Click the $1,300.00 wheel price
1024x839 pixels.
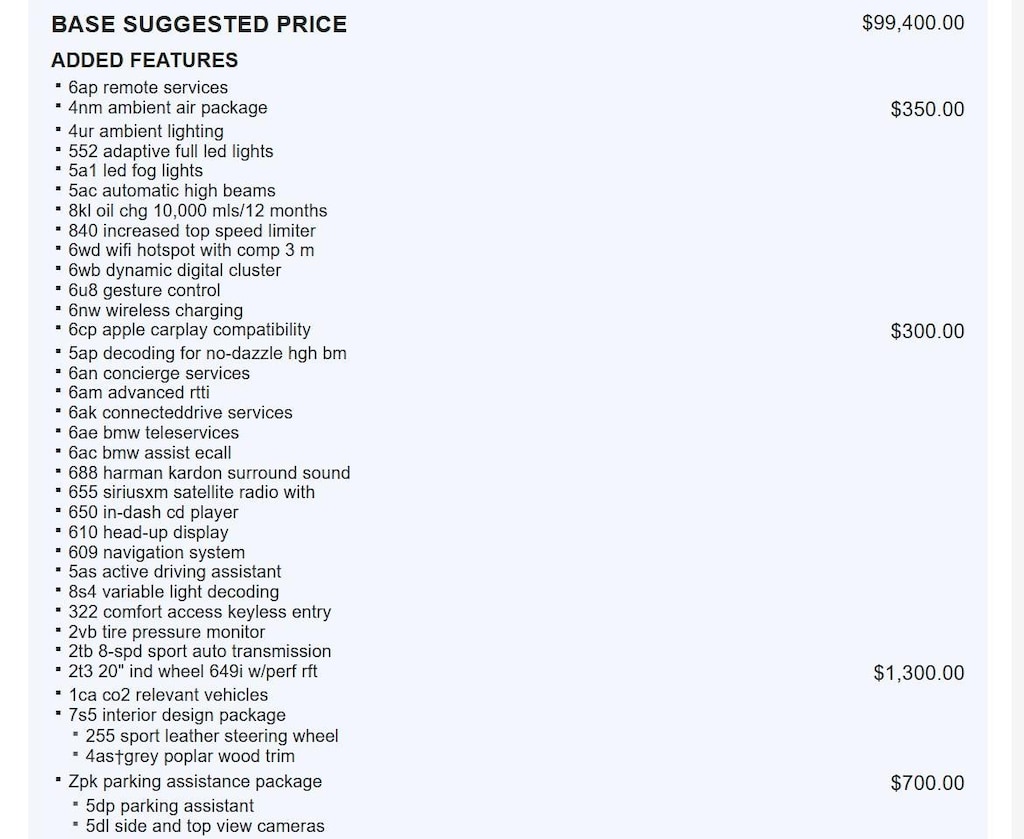tap(919, 673)
